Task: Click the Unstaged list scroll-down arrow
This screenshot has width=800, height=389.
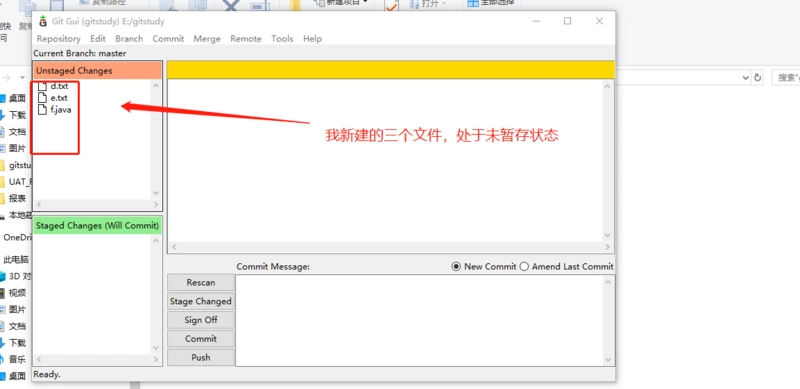Action: coord(156,193)
